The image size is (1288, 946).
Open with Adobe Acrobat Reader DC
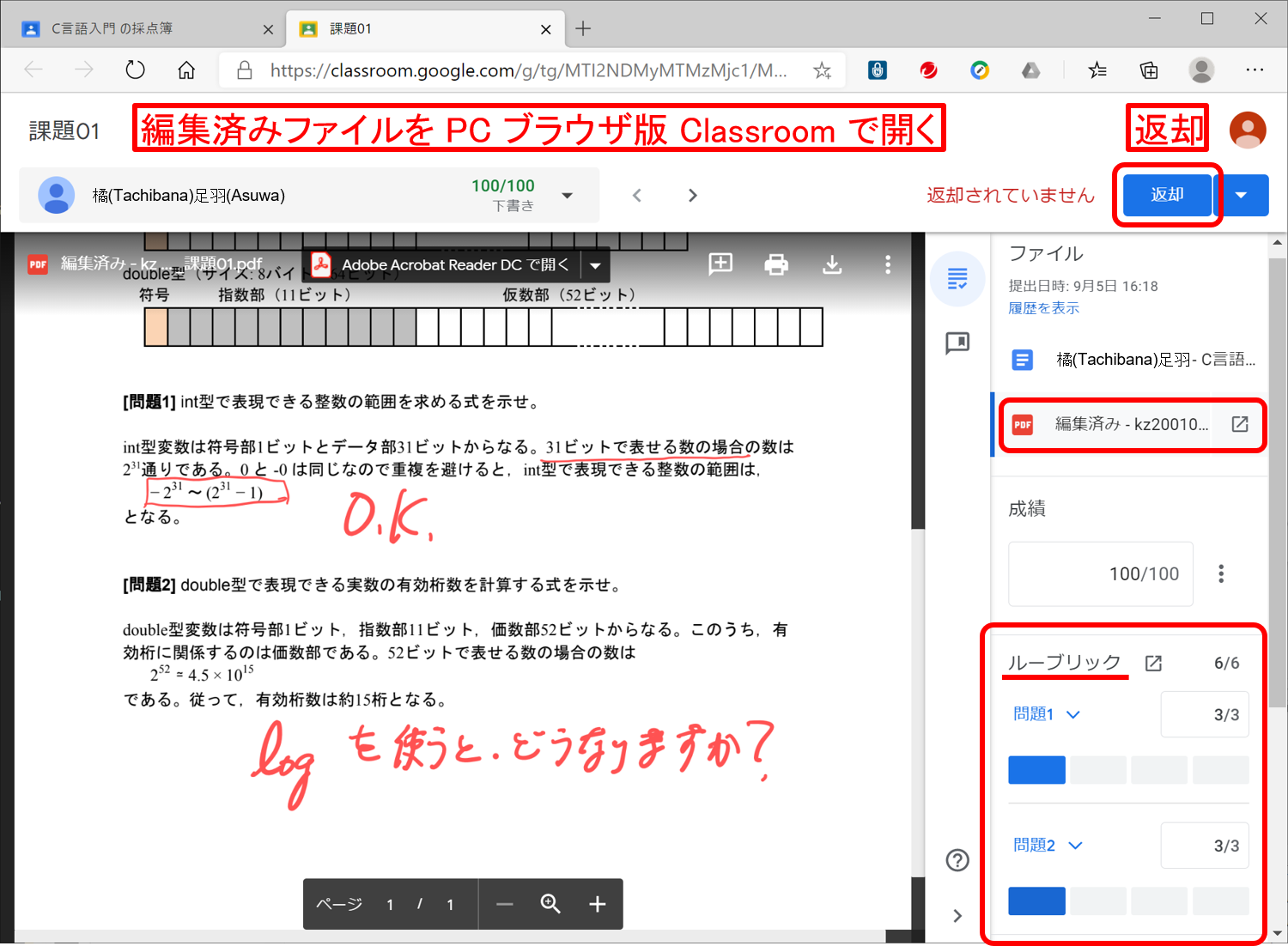click(x=443, y=265)
